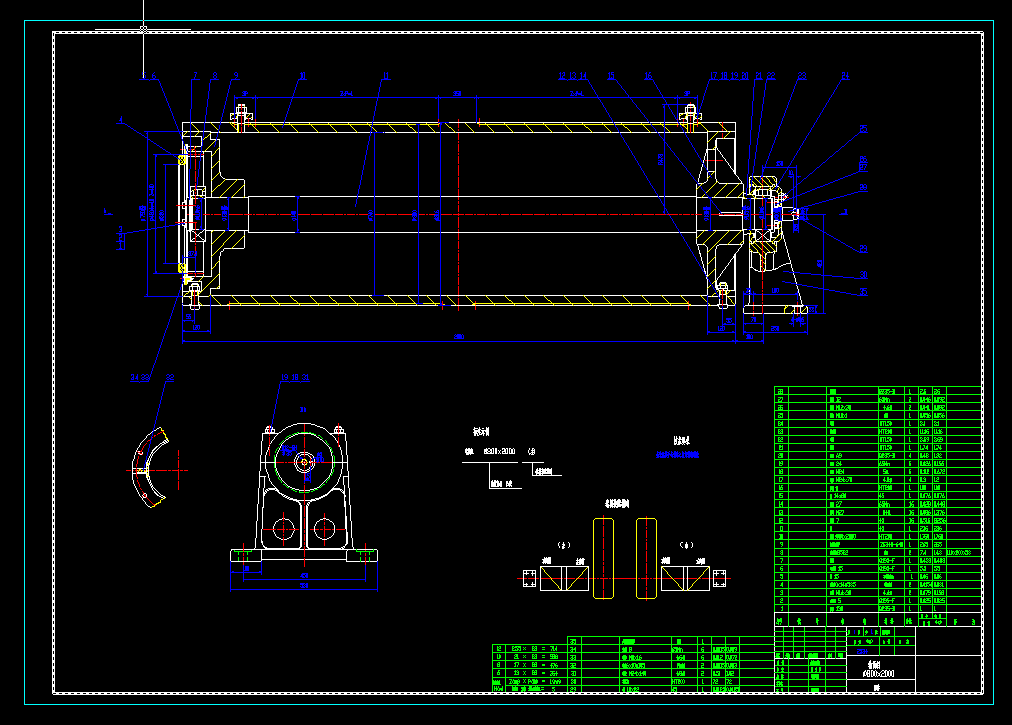Click the crosshair cursor pickbox

143,29
